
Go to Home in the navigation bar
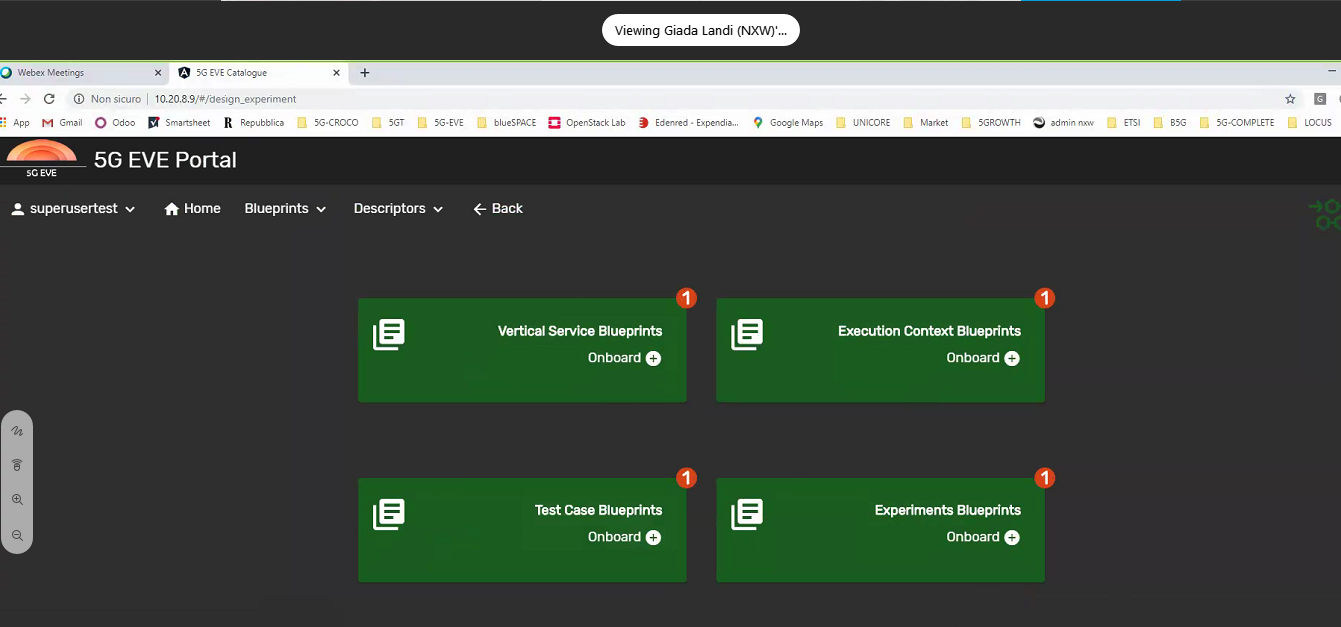[192, 209]
